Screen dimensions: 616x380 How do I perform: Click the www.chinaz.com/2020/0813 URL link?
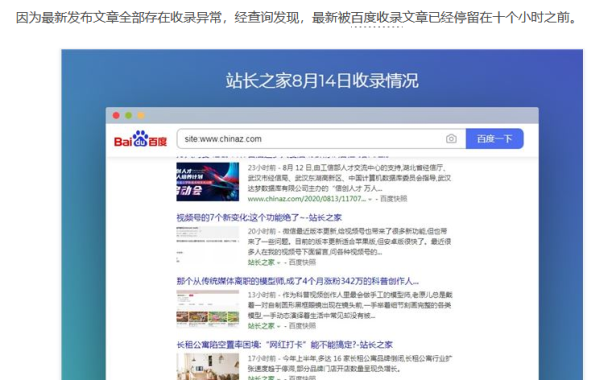307,199
